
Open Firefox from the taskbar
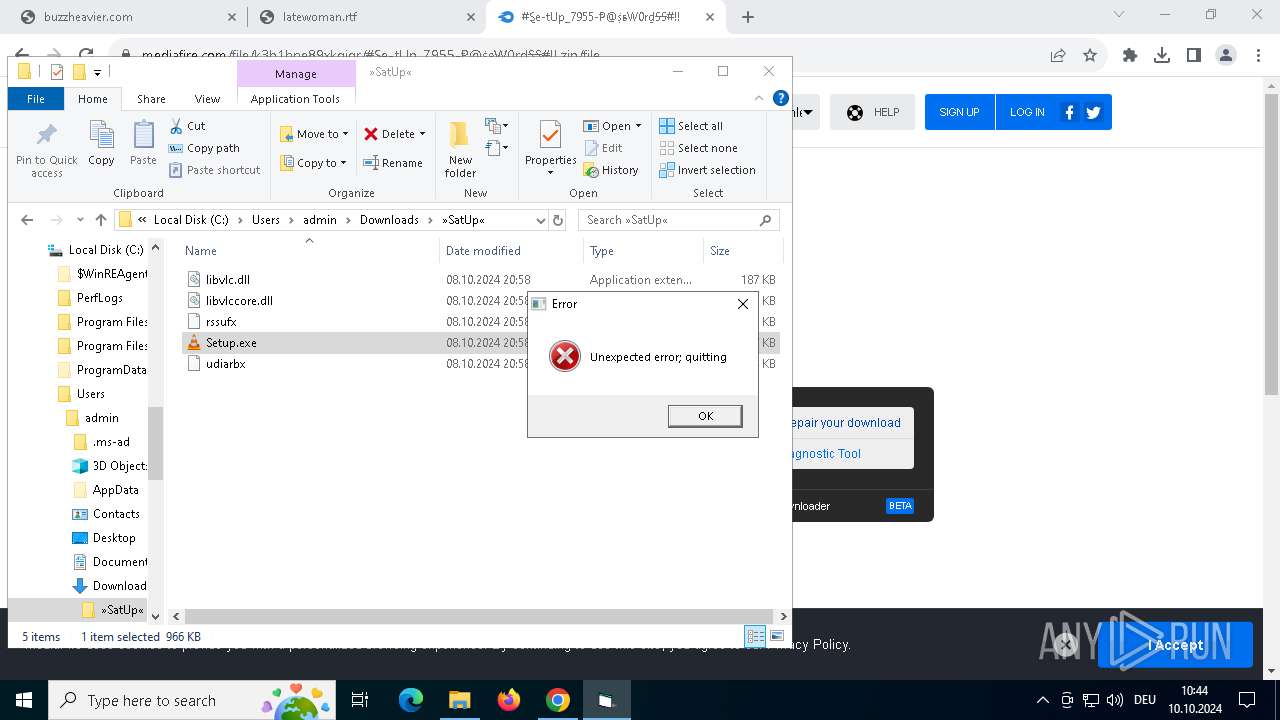[509, 700]
